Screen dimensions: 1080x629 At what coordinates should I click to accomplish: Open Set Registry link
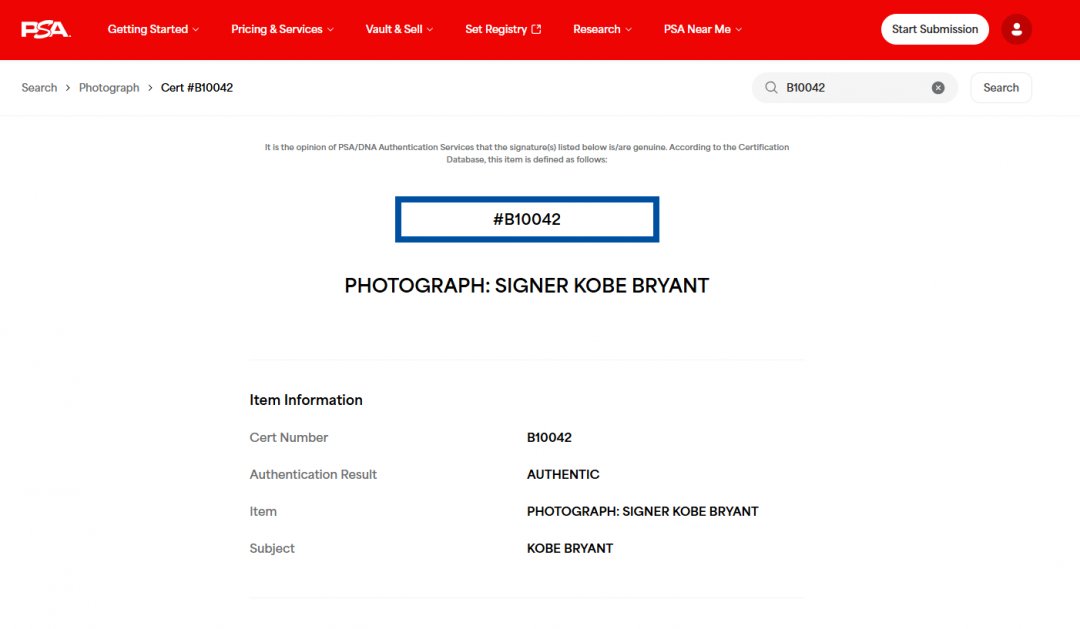click(x=503, y=29)
